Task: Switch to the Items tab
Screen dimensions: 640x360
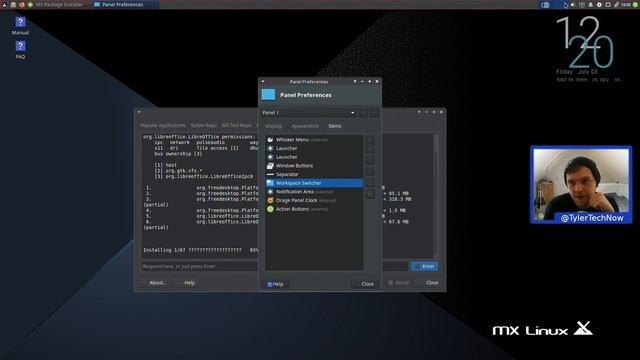Action: pos(335,126)
